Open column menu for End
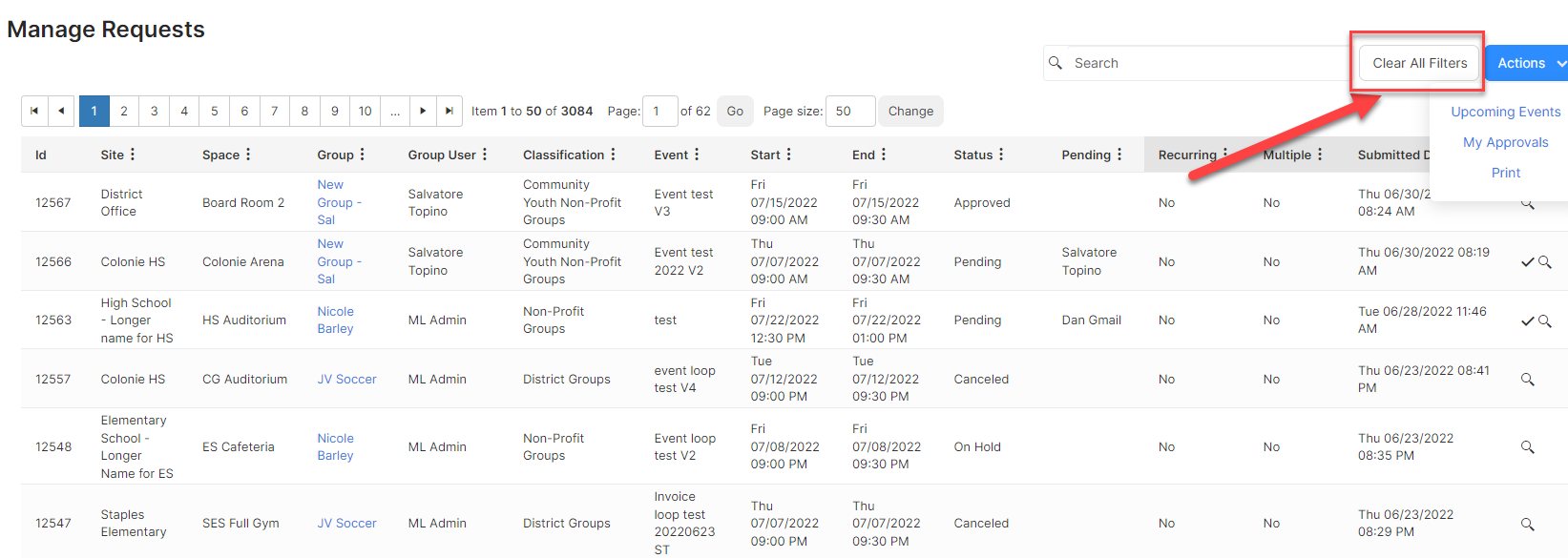The image size is (1568, 558). [x=884, y=155]
